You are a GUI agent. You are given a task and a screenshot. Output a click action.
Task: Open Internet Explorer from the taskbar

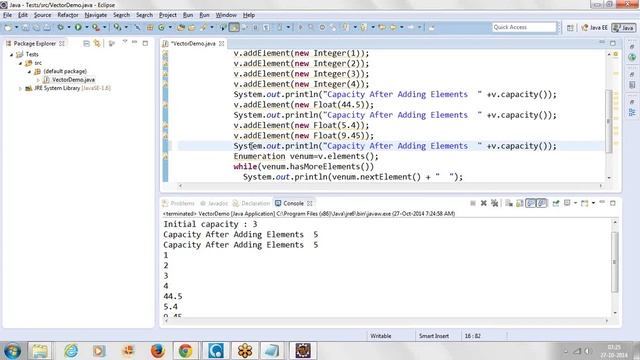coord(71,351)
